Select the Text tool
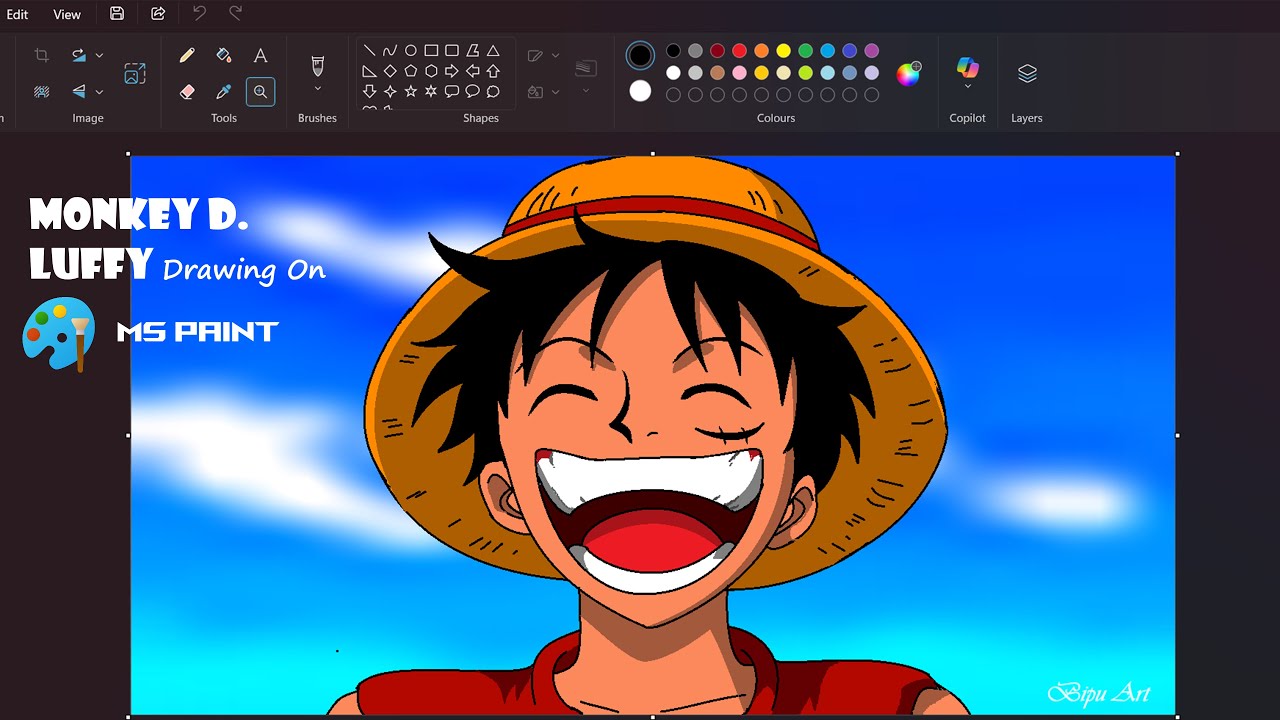 point(260,56)
